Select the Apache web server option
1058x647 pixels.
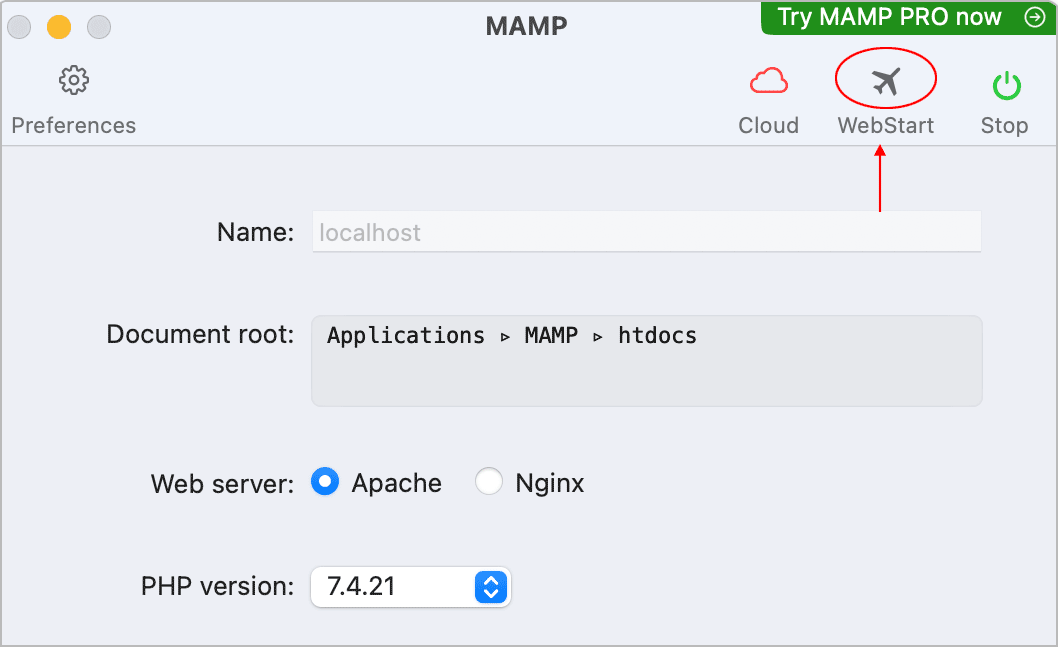(x=325, y=483)
